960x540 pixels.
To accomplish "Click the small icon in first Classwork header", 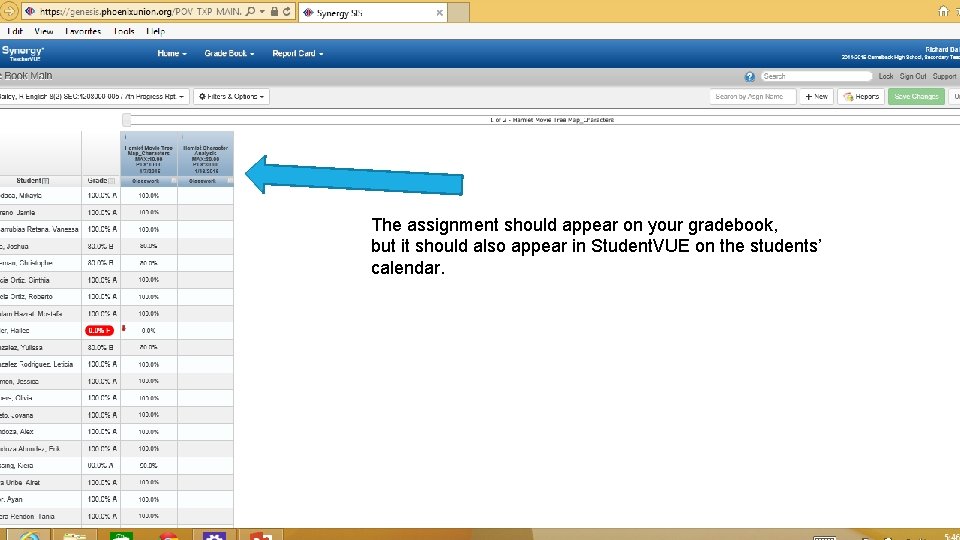I will click(x=173, y=181).
